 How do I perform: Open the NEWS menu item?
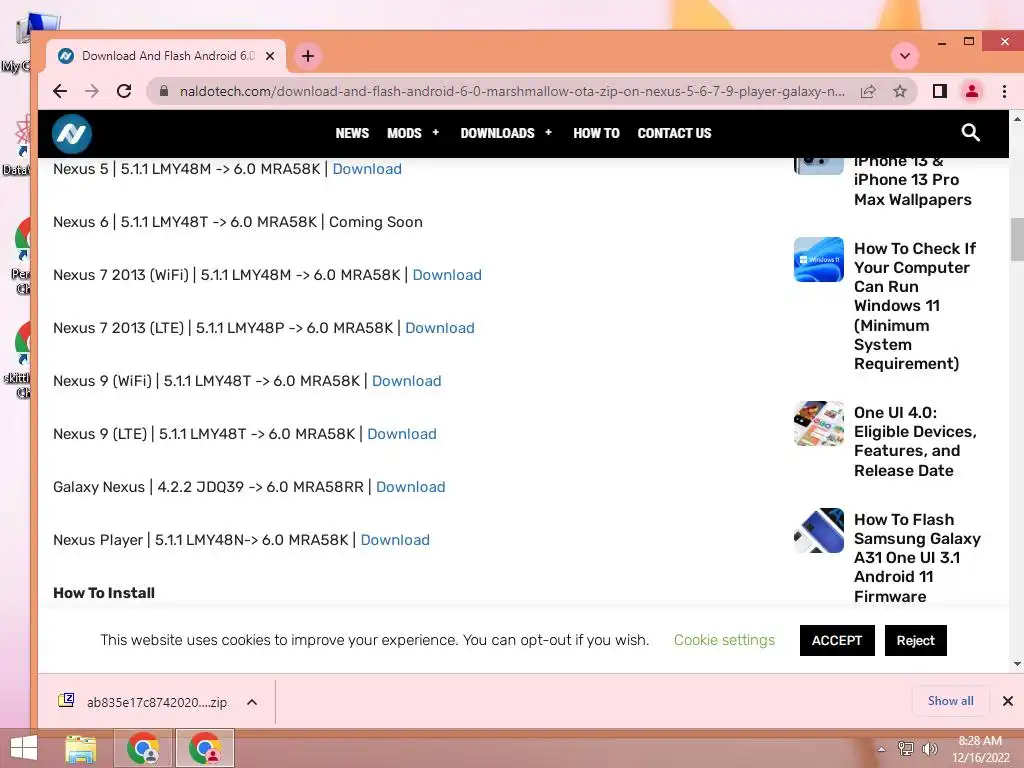point(352,133)
